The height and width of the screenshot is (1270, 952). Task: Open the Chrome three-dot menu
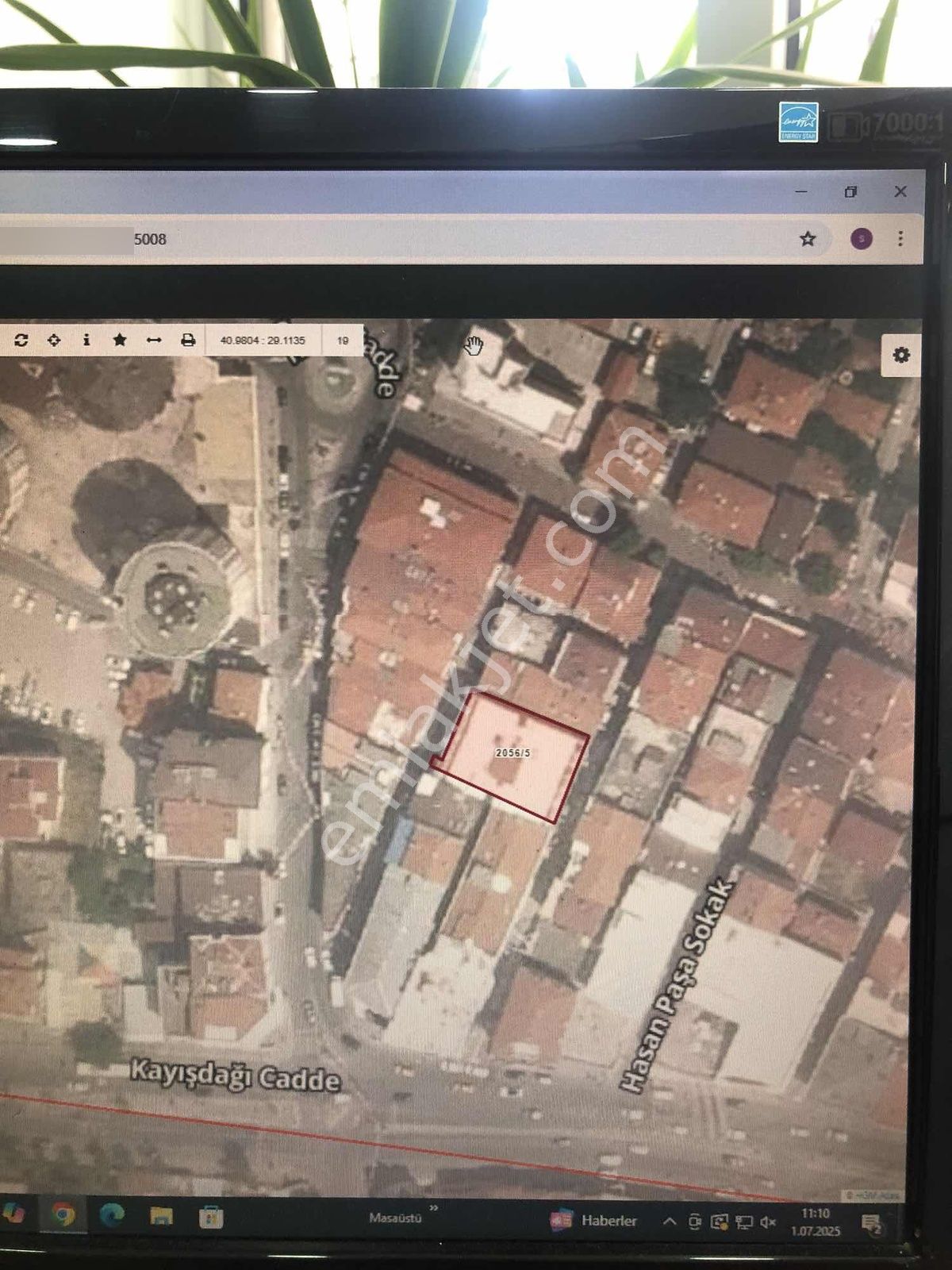[900, 239]
